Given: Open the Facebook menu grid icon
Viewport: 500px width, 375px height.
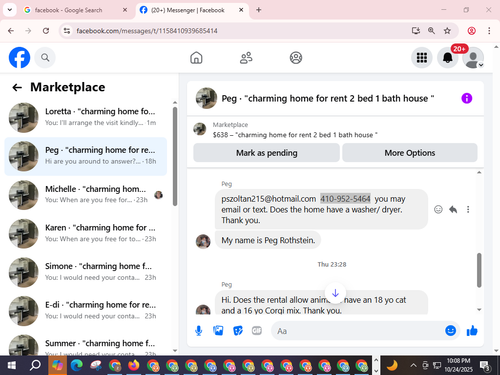Looking at the screenshot, I should point(422,58).
